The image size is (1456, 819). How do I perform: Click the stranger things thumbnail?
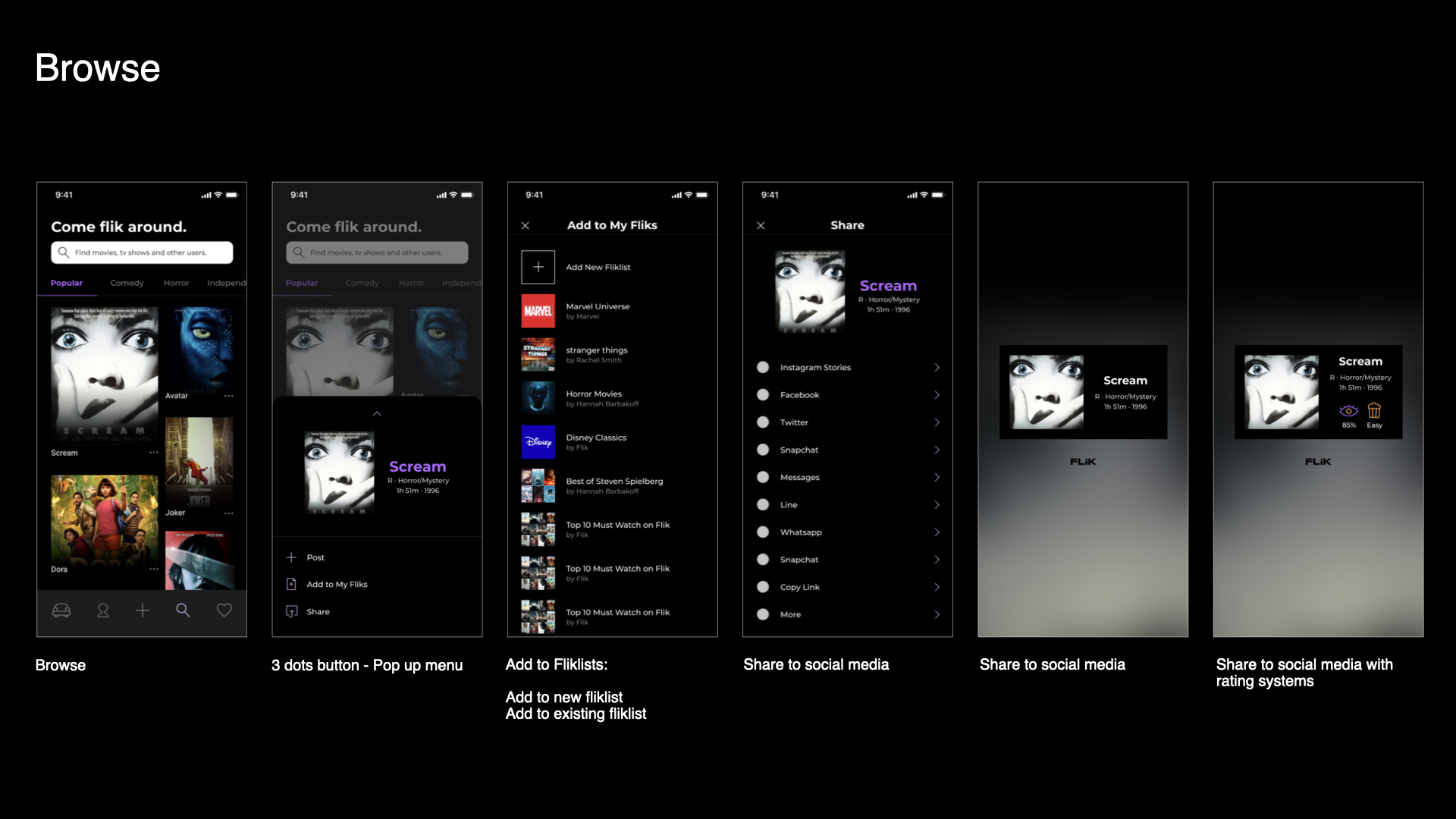click(x=538, y=354)
